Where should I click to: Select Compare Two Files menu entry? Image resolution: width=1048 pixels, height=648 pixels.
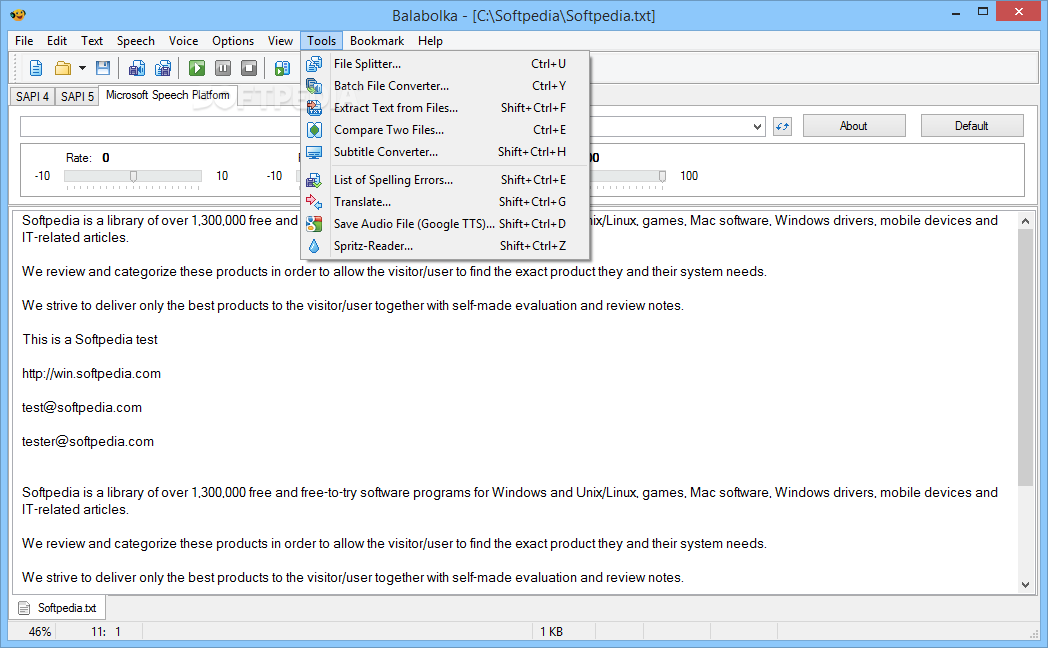point(444,130)
